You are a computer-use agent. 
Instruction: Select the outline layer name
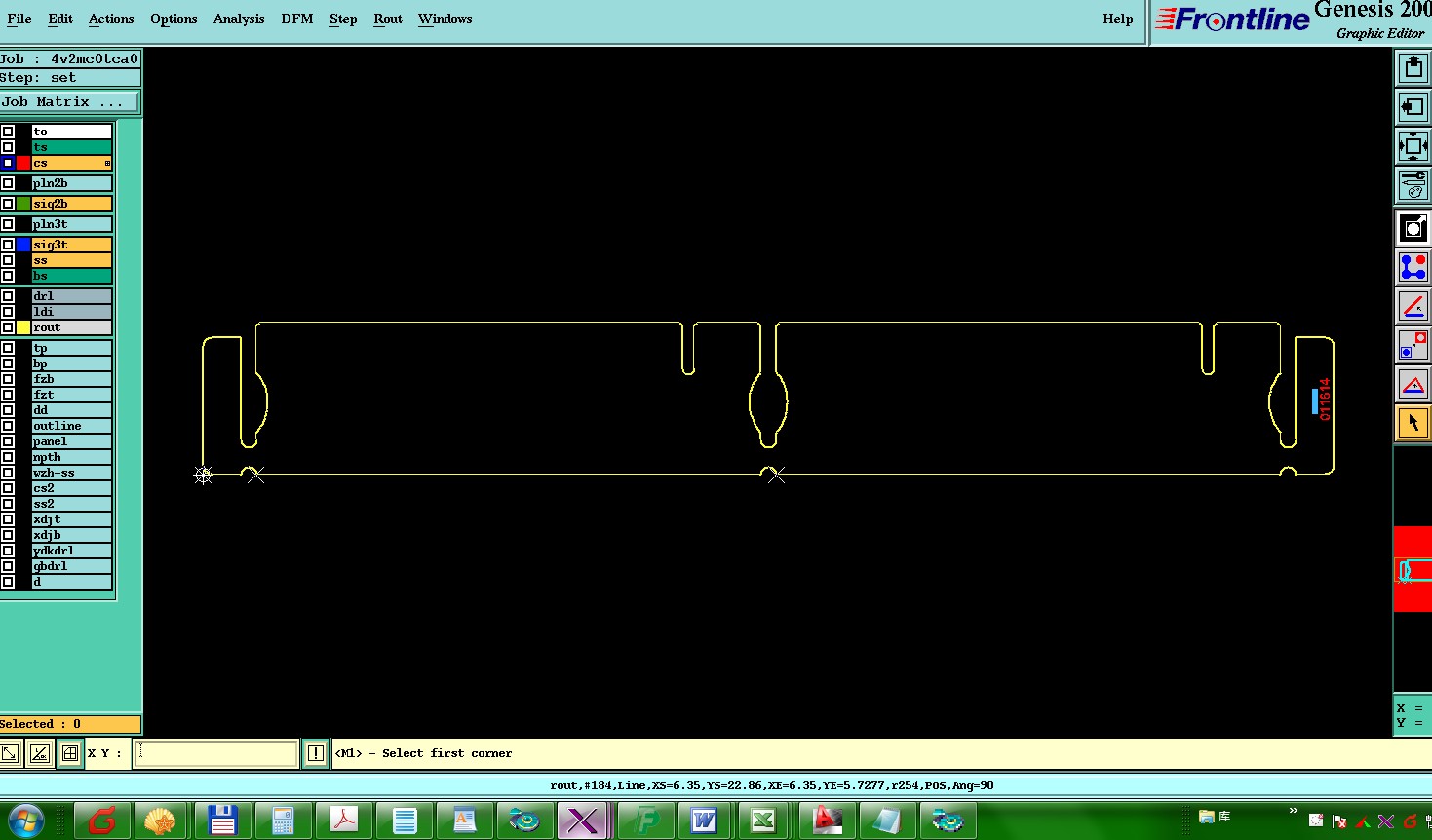tap(71, 426)
